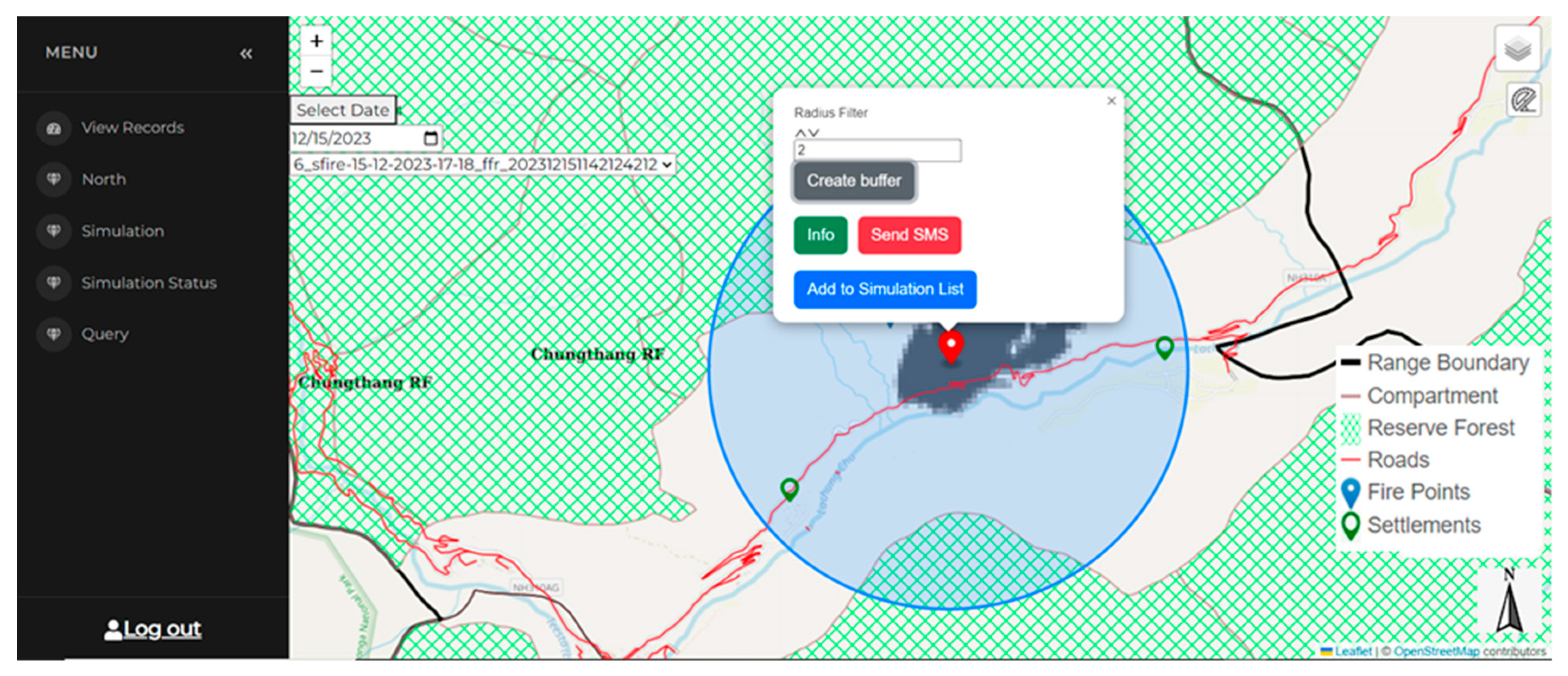Screen dimensions: 1568x676
Task: Select Query from the sidebar menu
Action: (105, 335)
